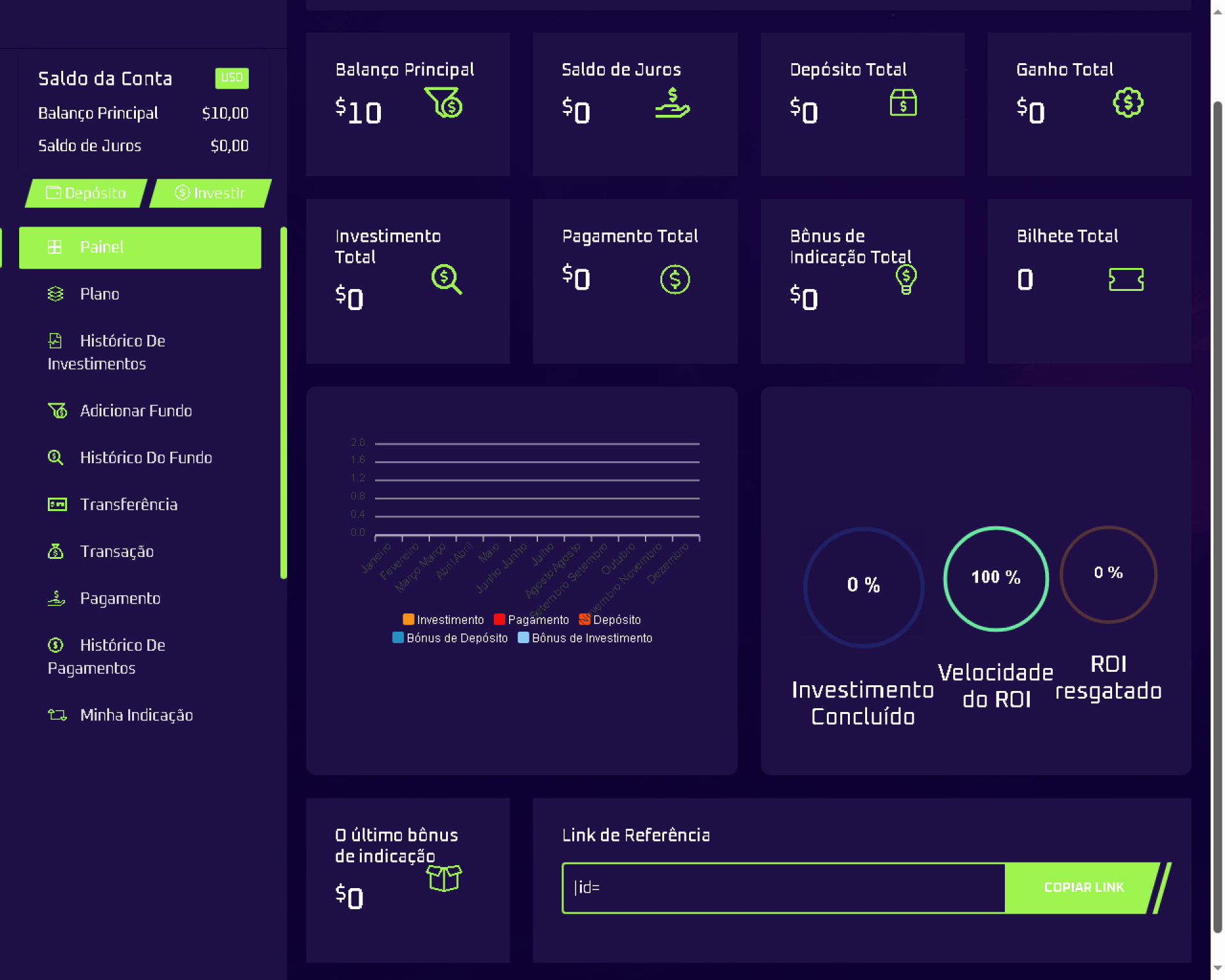The width and height of the screenshot is (1225, 980).
Task: Click the open box icon near último bônus
Action: pos(444,878)
